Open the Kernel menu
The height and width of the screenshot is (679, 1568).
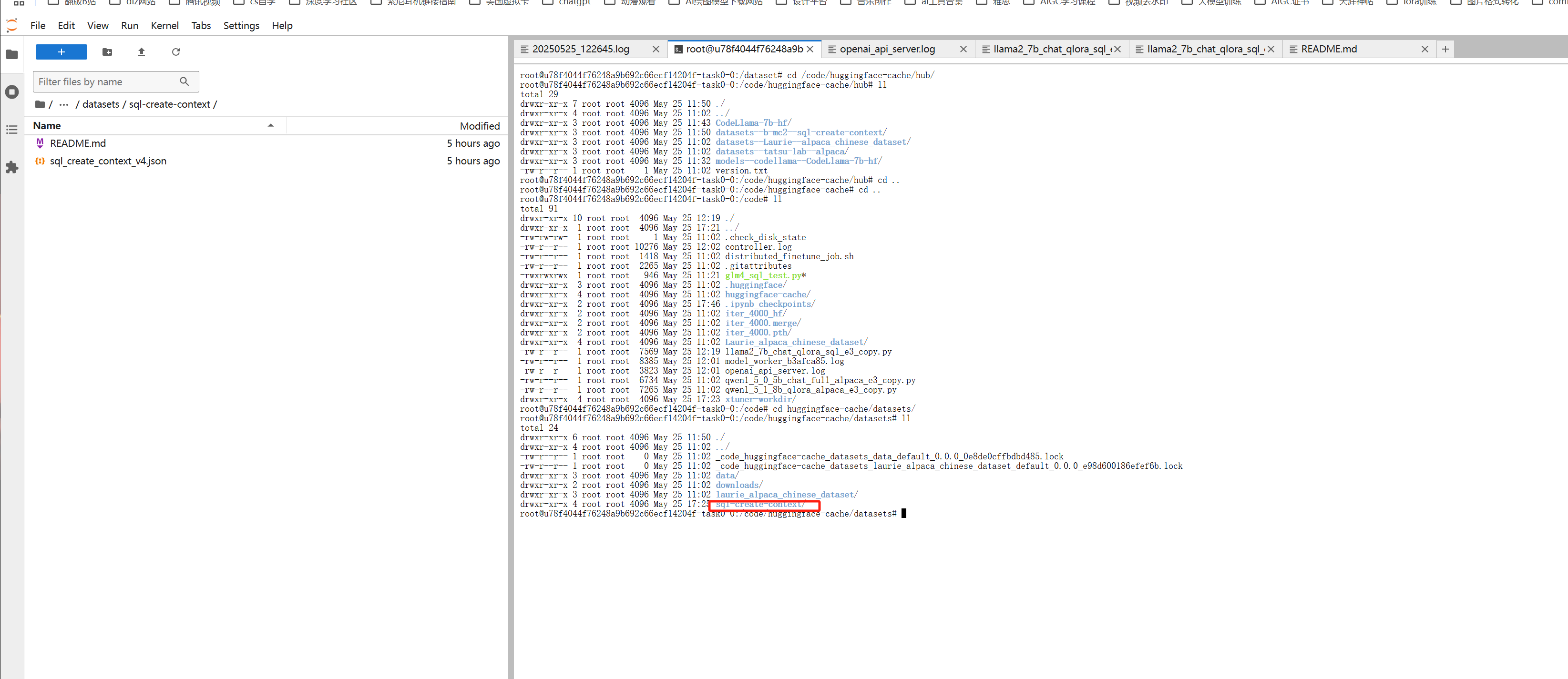[164, 26]
